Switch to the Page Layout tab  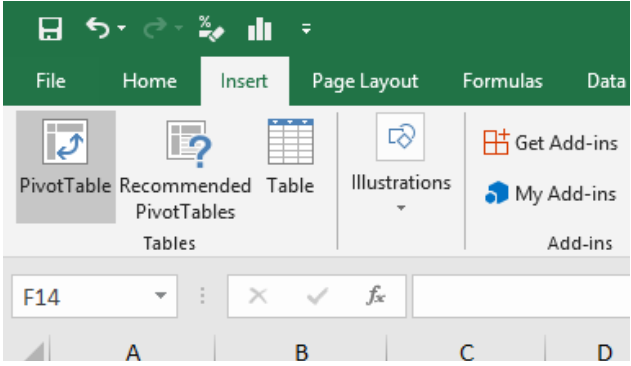point(365,81)
